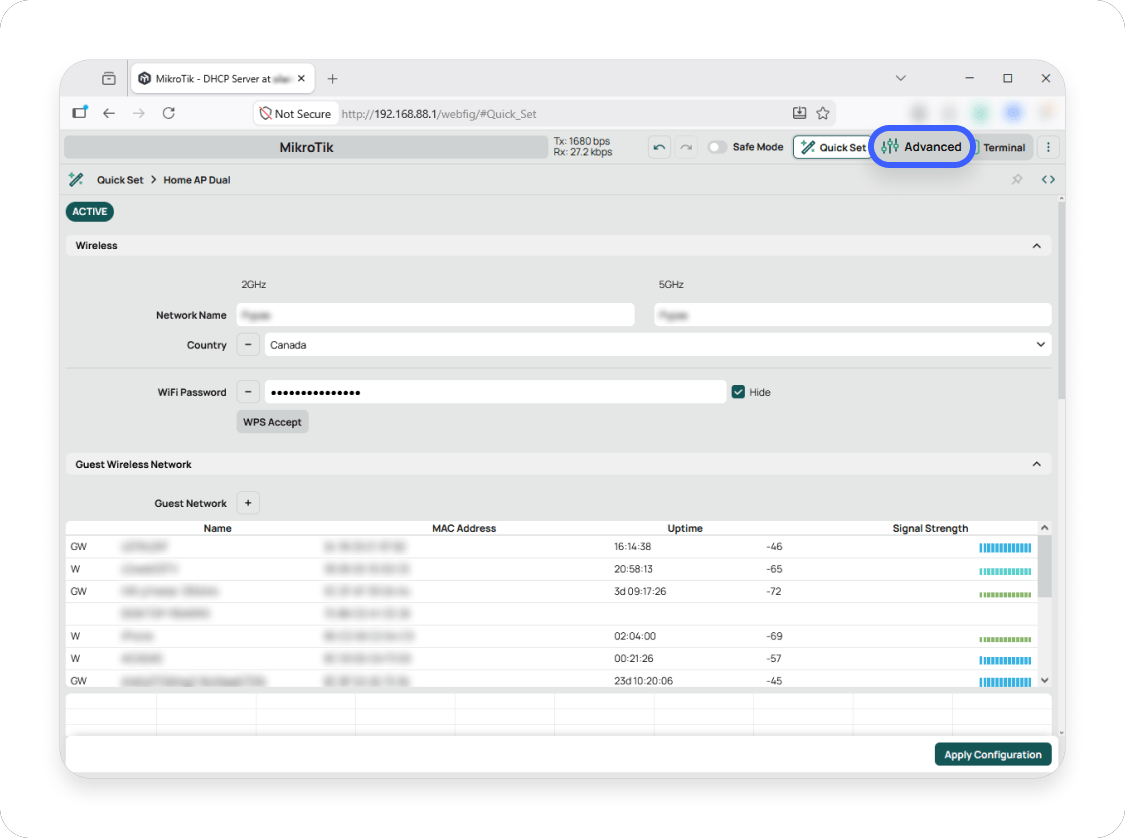This screenshot has width=1125, height=838.
Task: Select the client row with uptime 3d 09:17:26
Action: 551,591
